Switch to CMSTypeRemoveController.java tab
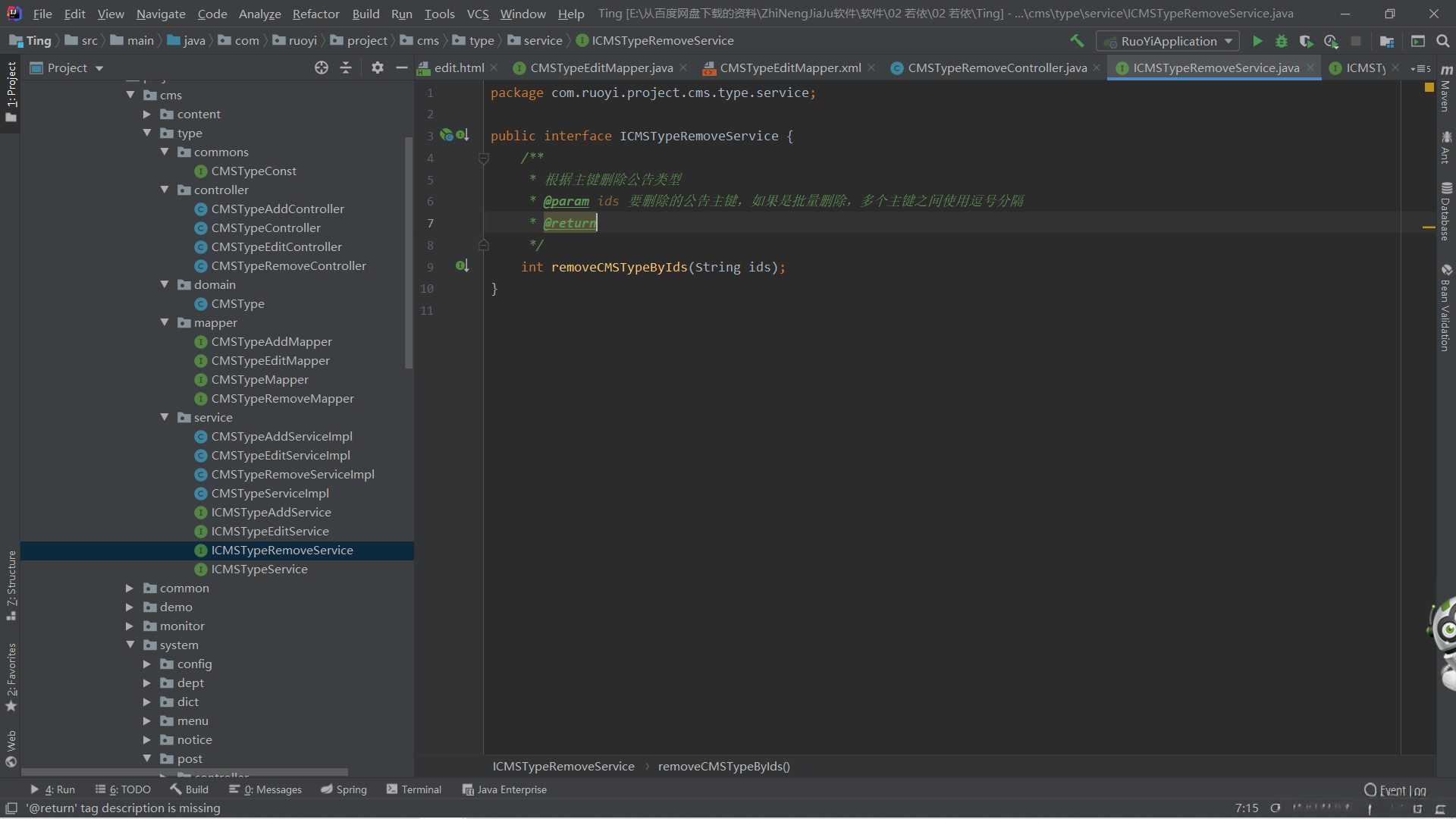 coord(996,67)
